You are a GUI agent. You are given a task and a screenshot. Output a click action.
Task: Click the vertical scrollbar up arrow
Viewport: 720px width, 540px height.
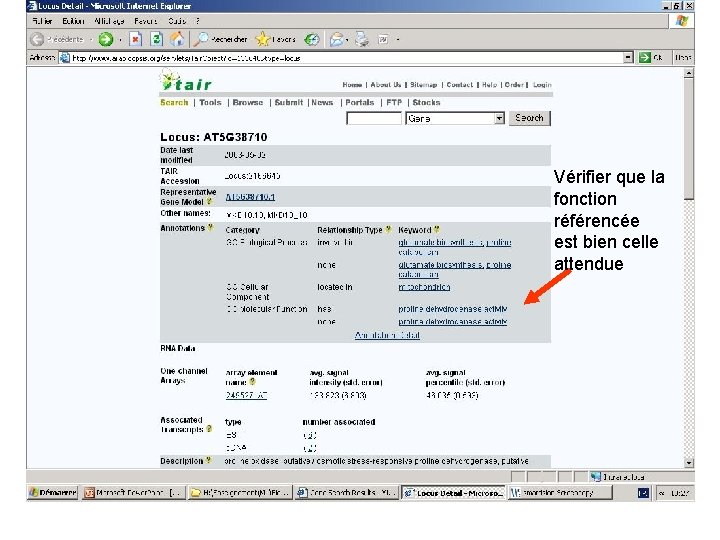tap(688, 73)
